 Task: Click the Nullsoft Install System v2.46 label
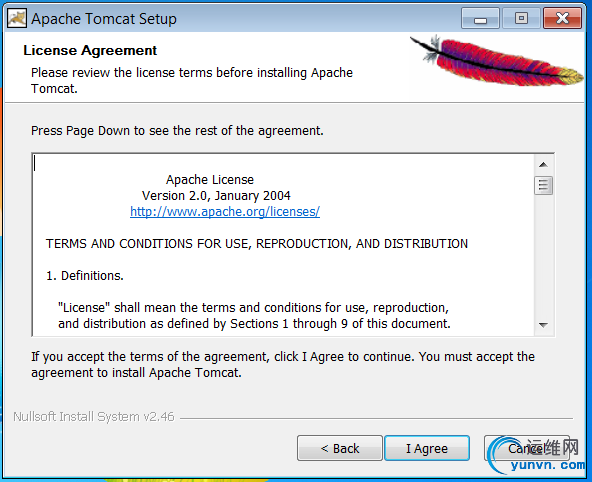coord(94,417)
